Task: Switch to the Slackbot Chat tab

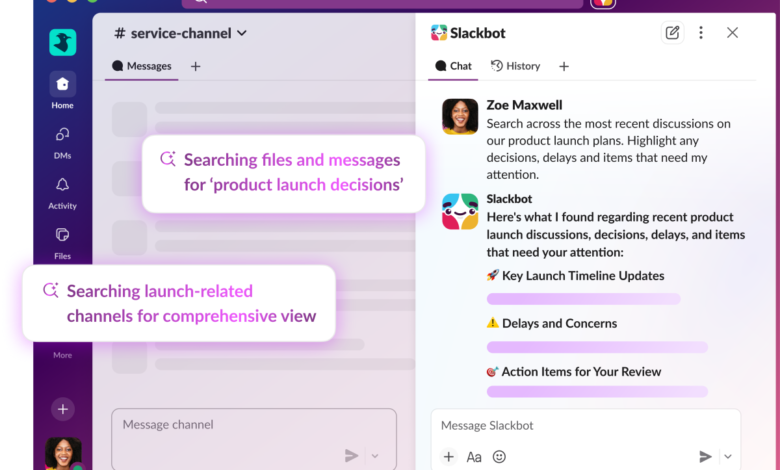Action: (453, 66)
